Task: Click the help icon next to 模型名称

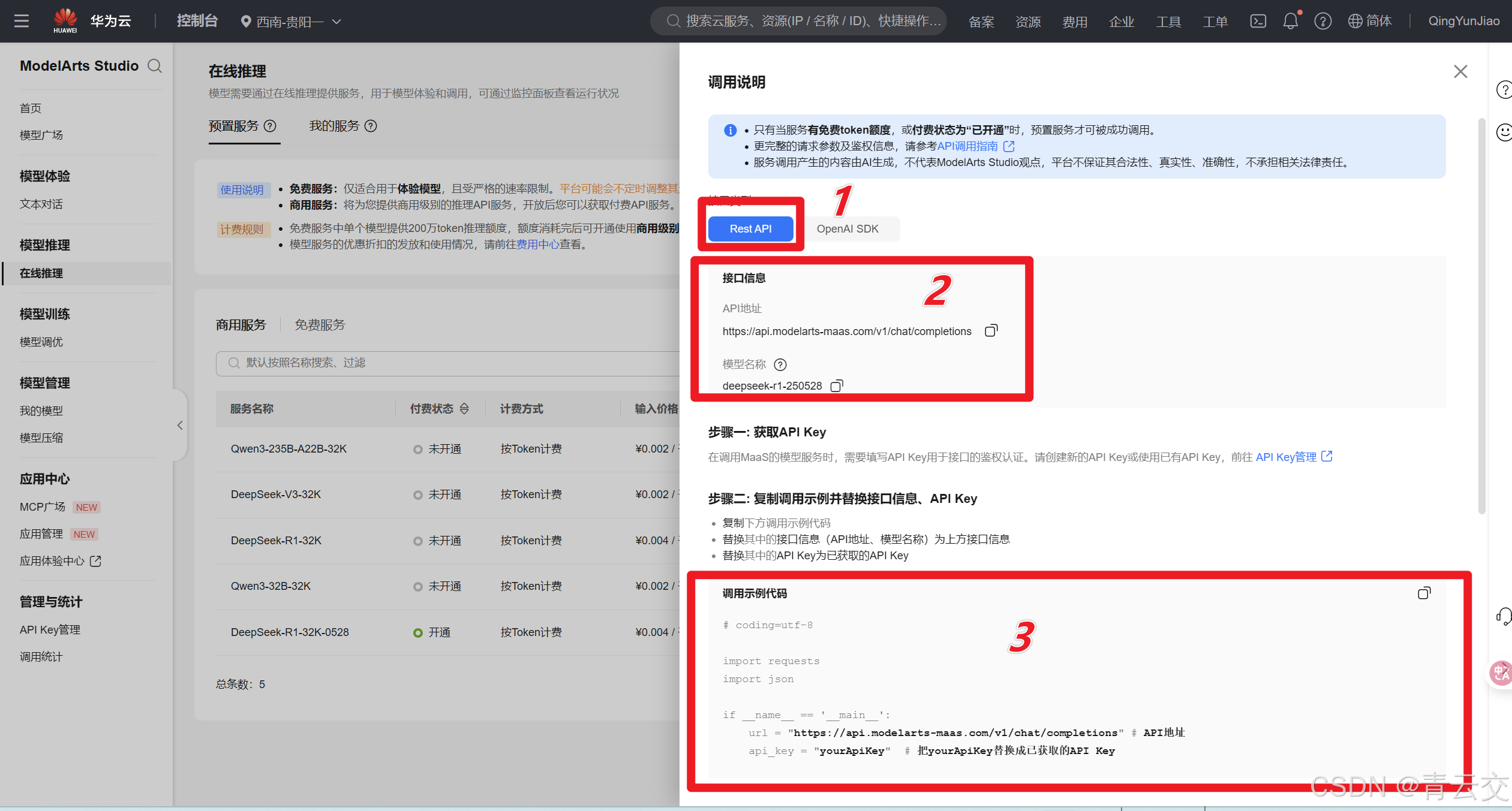Action: click(x=780, y=364)
